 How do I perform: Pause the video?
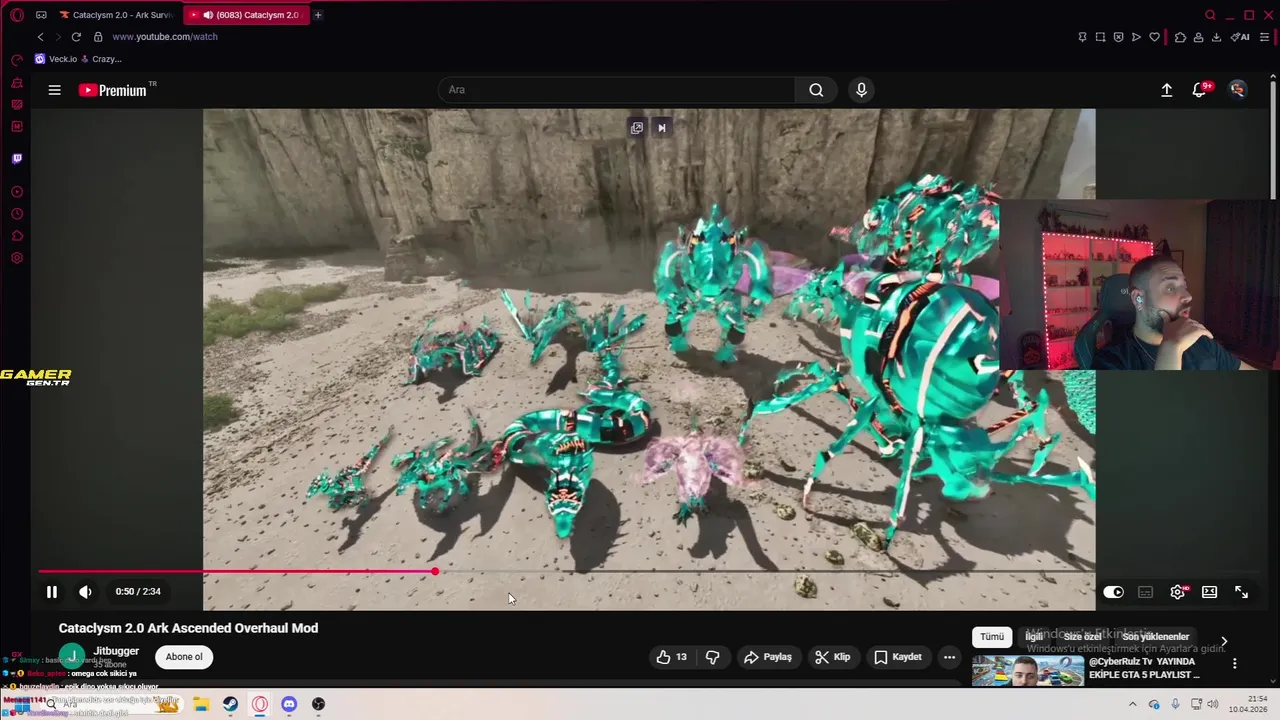tap(52, 592)
